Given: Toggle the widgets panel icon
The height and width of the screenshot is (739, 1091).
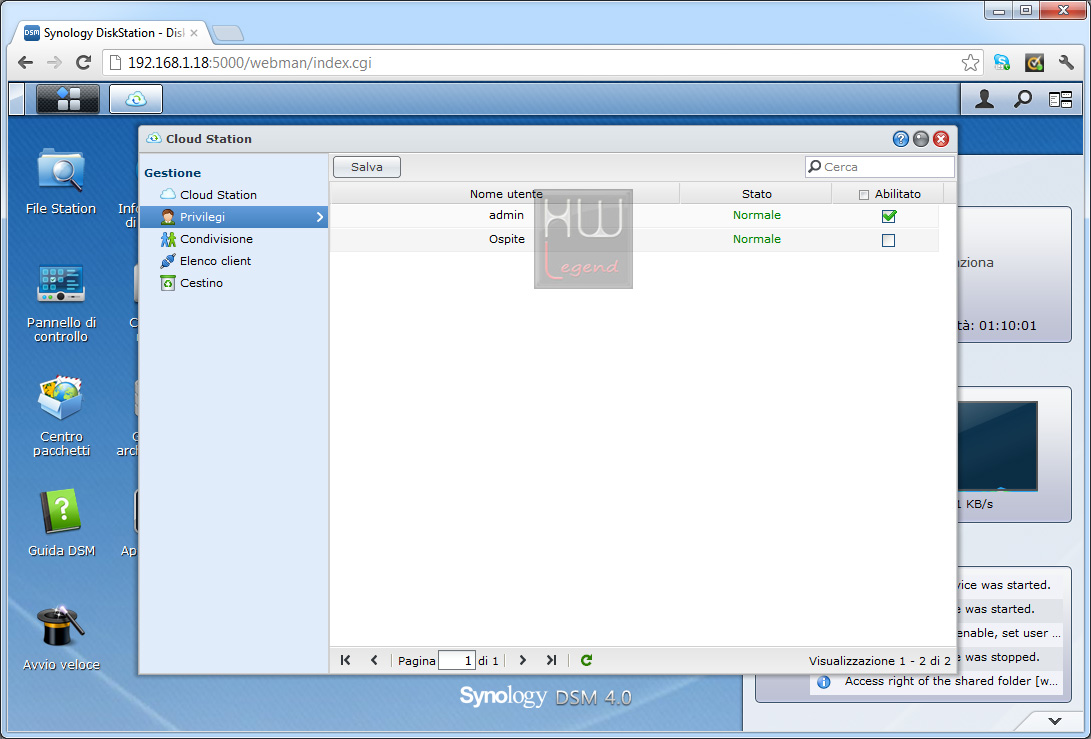Looking at the screenshot, I should pos(1060,100).
